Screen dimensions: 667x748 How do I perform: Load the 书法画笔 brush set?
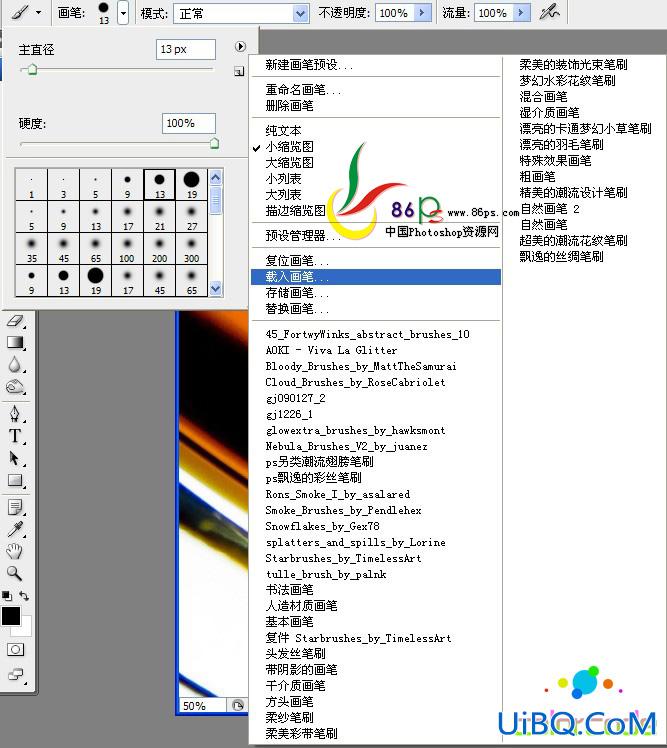click(289, 590)
